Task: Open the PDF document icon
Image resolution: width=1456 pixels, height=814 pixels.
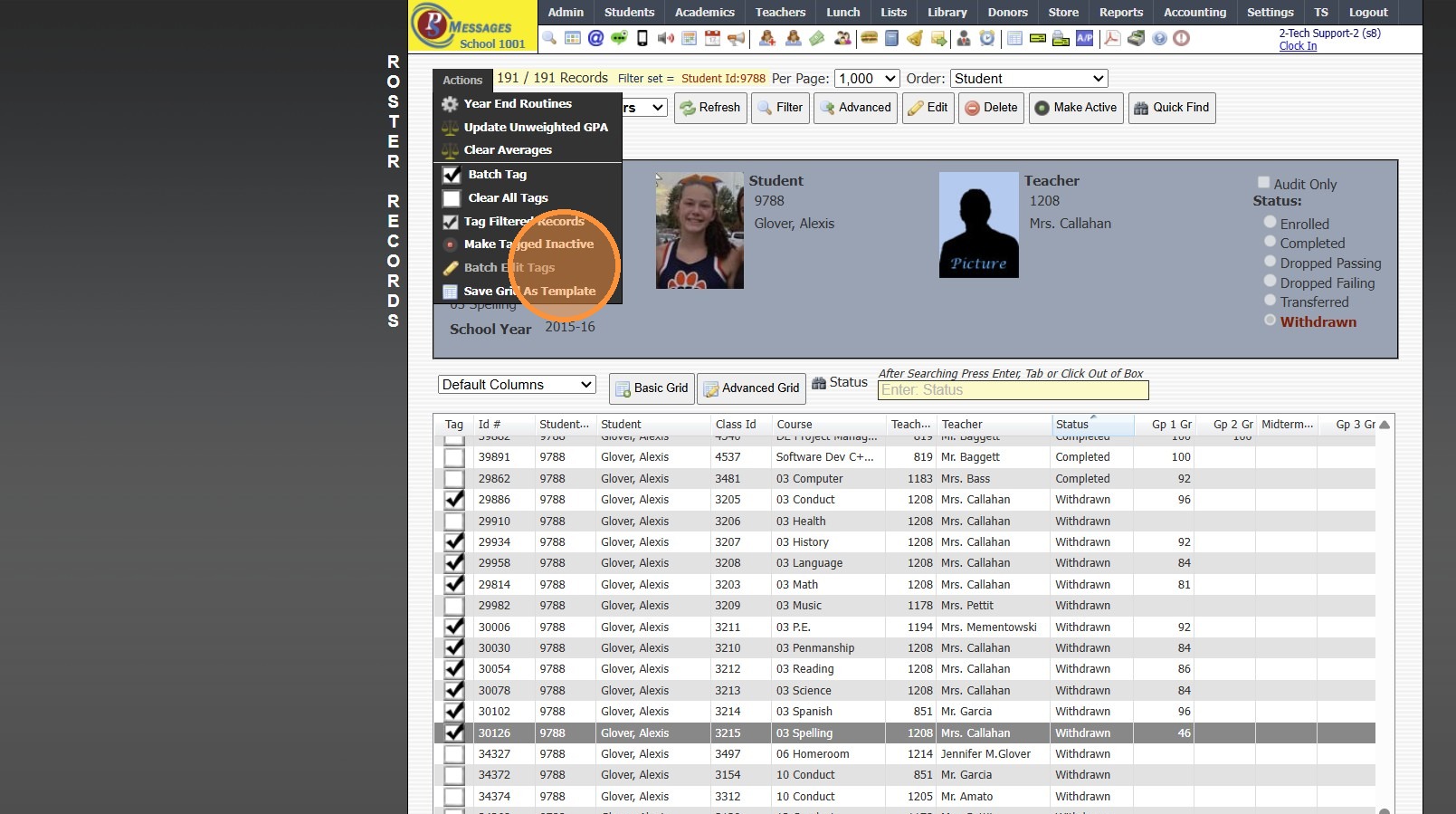Action: coord(1112,38)
